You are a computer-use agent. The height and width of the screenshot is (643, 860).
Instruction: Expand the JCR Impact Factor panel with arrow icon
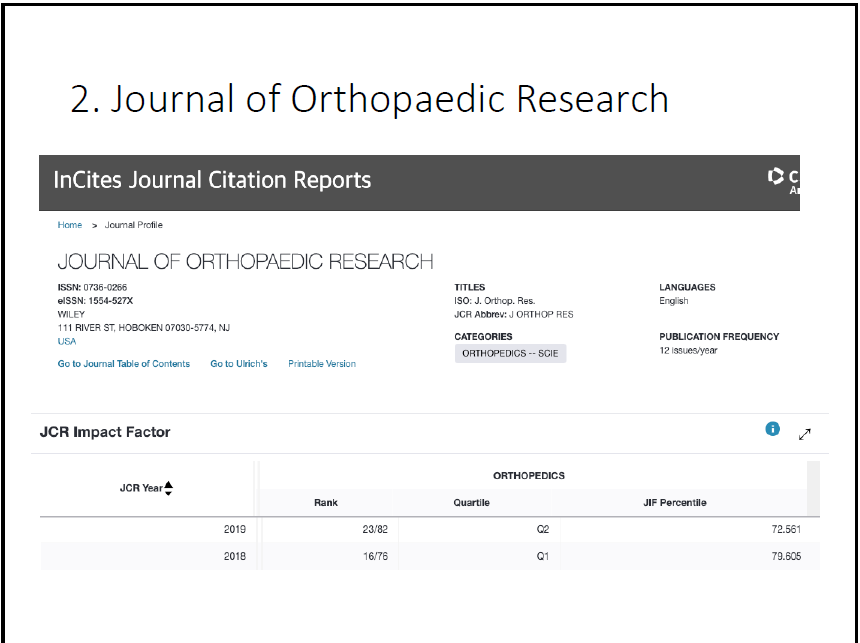pyautogui.click(x=805, y=434)
